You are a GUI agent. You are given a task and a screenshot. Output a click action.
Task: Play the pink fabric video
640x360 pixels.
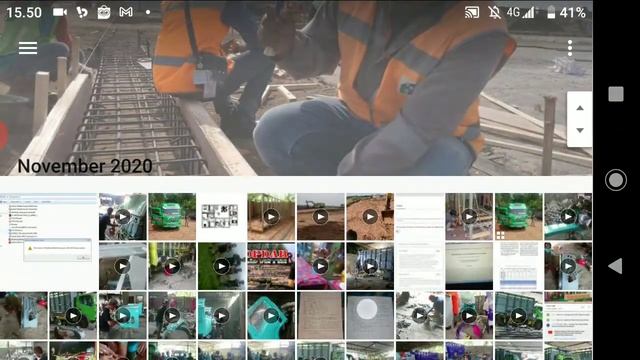320,266
